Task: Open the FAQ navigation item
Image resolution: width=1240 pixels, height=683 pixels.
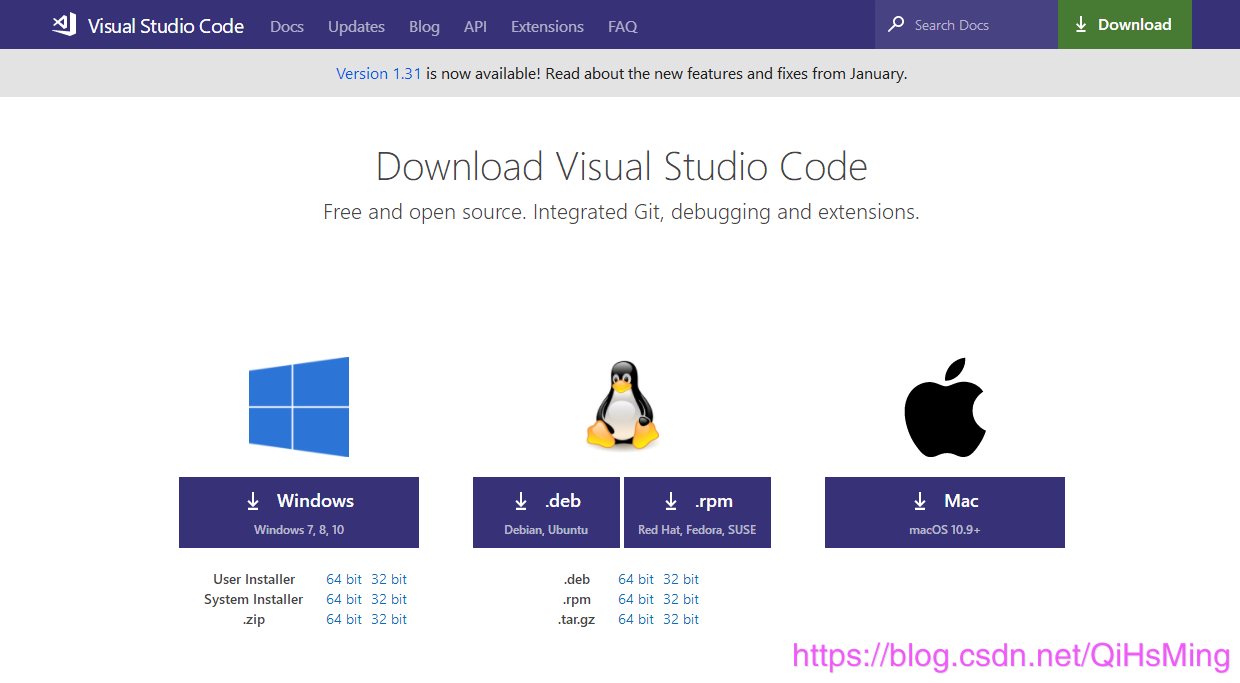Action: tap(622, 26)
